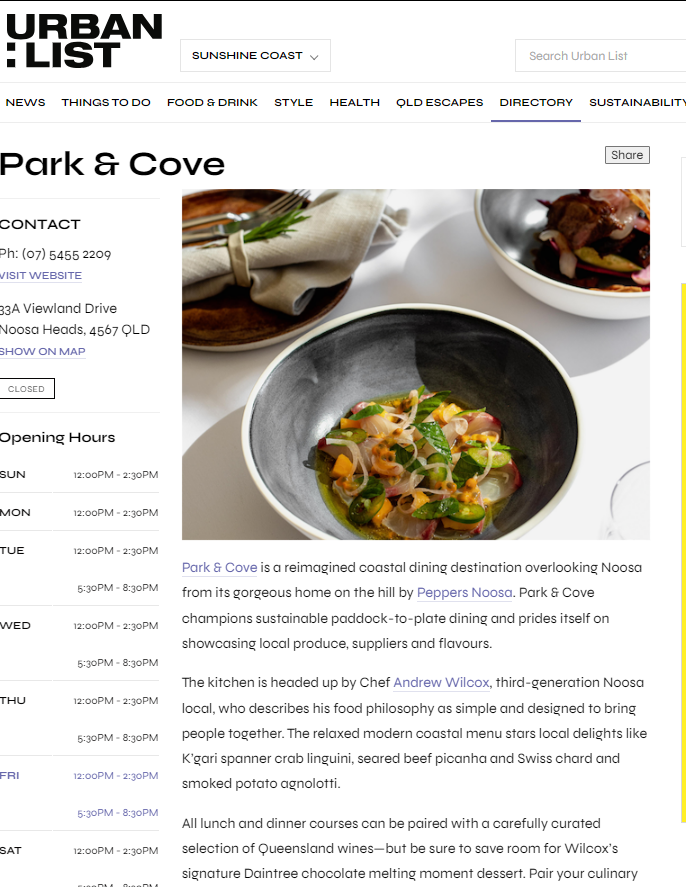
Task: Click the Urban List logo
Action: pyautogui.click(x=84, y=41)
